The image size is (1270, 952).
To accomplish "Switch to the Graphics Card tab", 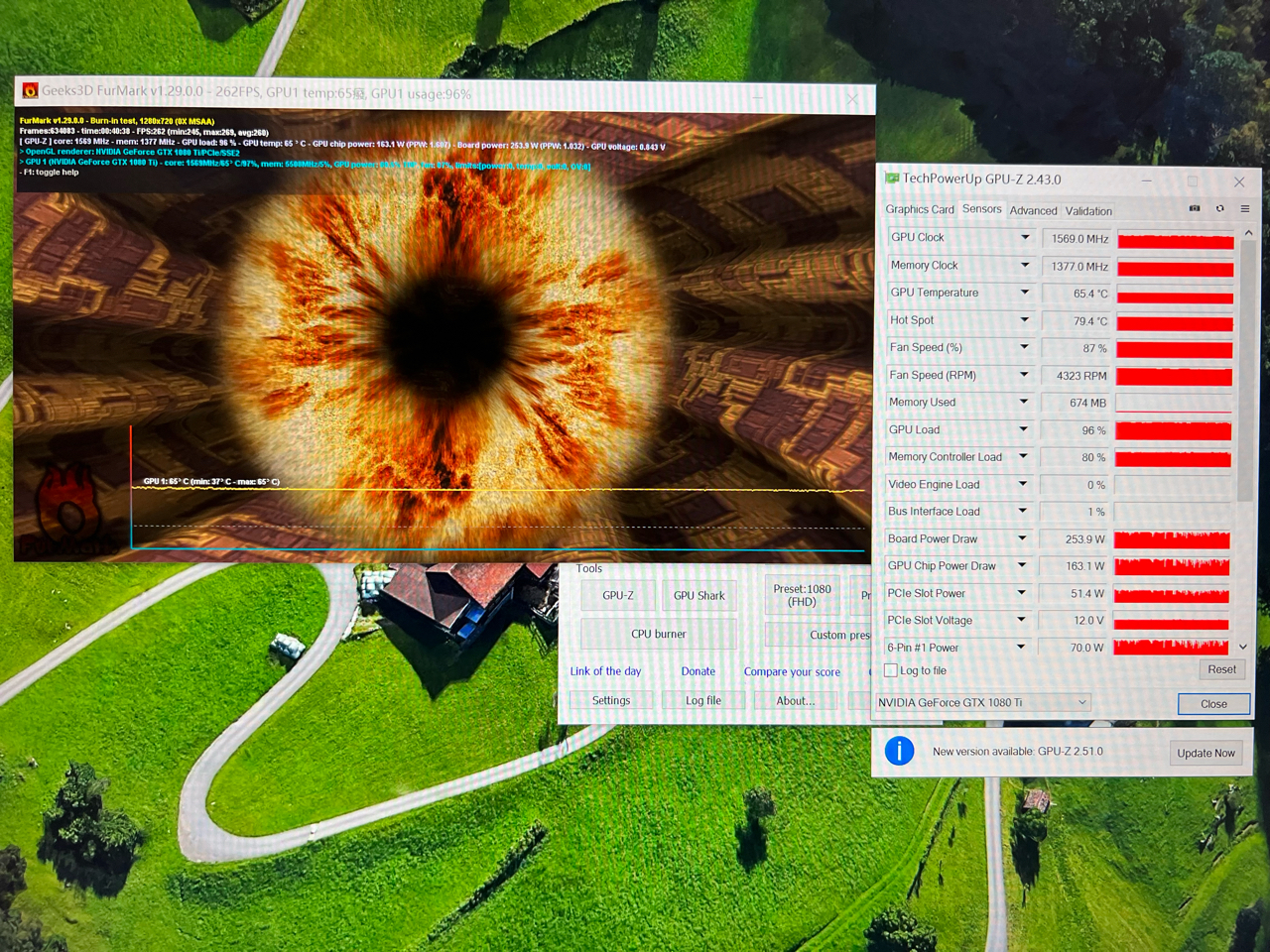I will (920, 209).
